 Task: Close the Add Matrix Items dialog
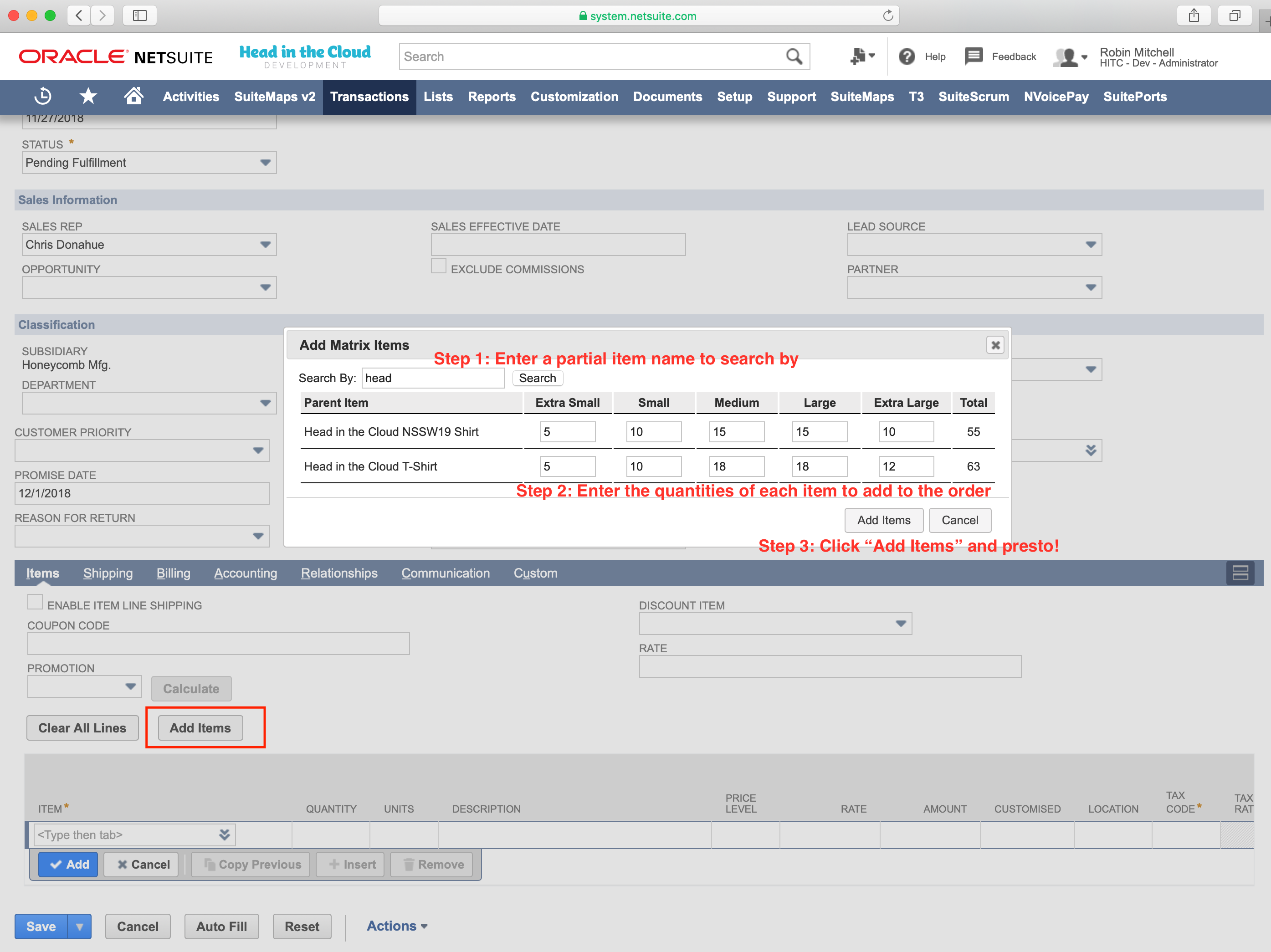point(995,345)
